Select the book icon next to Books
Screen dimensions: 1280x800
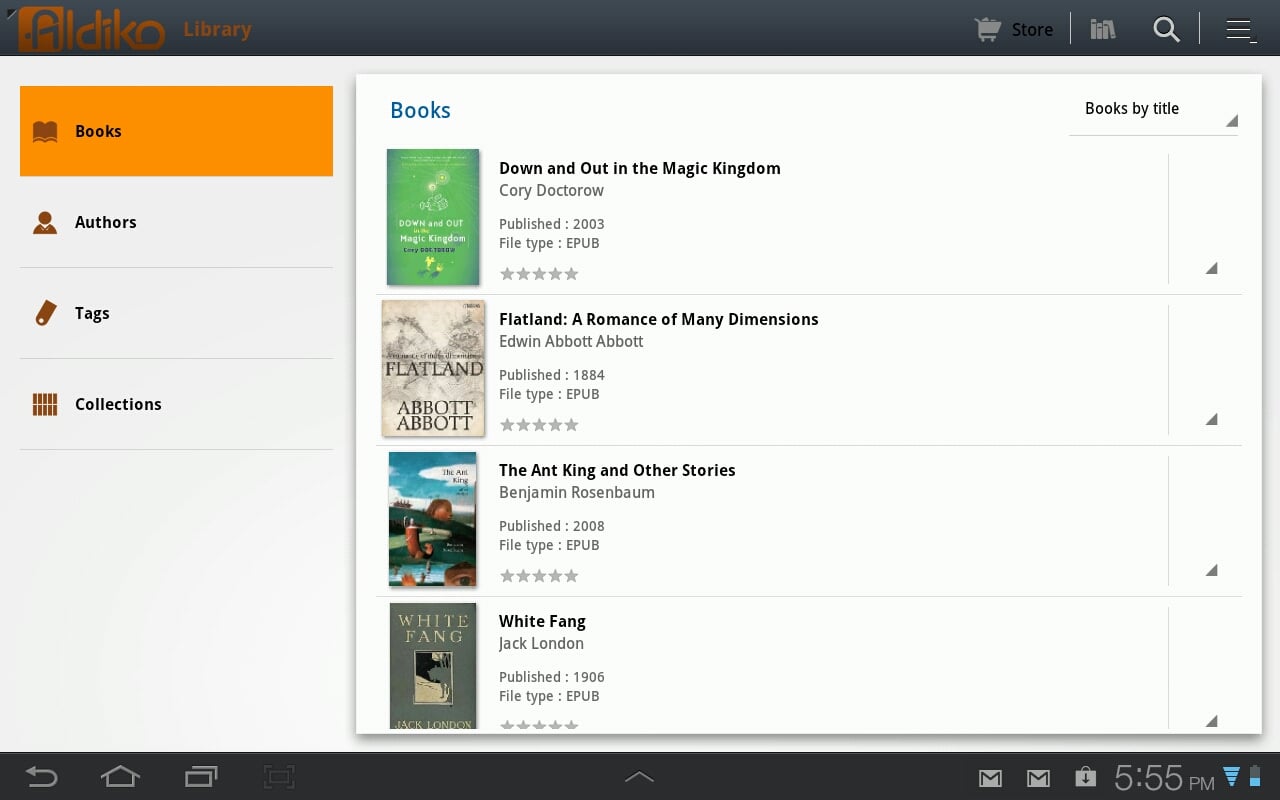click(x=44, y=130)
